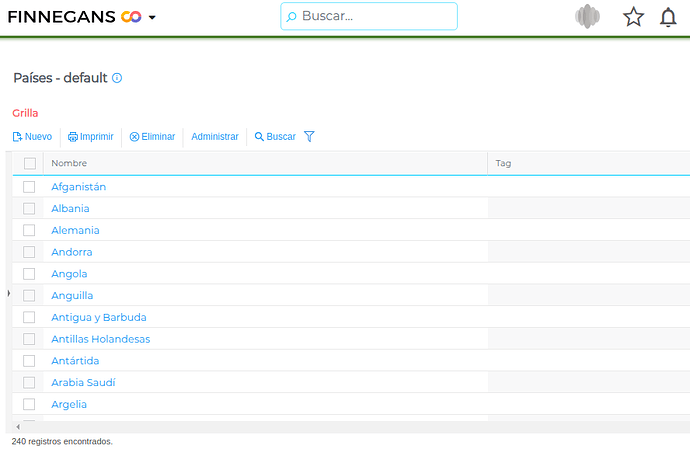Print the list with Imprimir
690x456 pixels.
pos(91,136)
